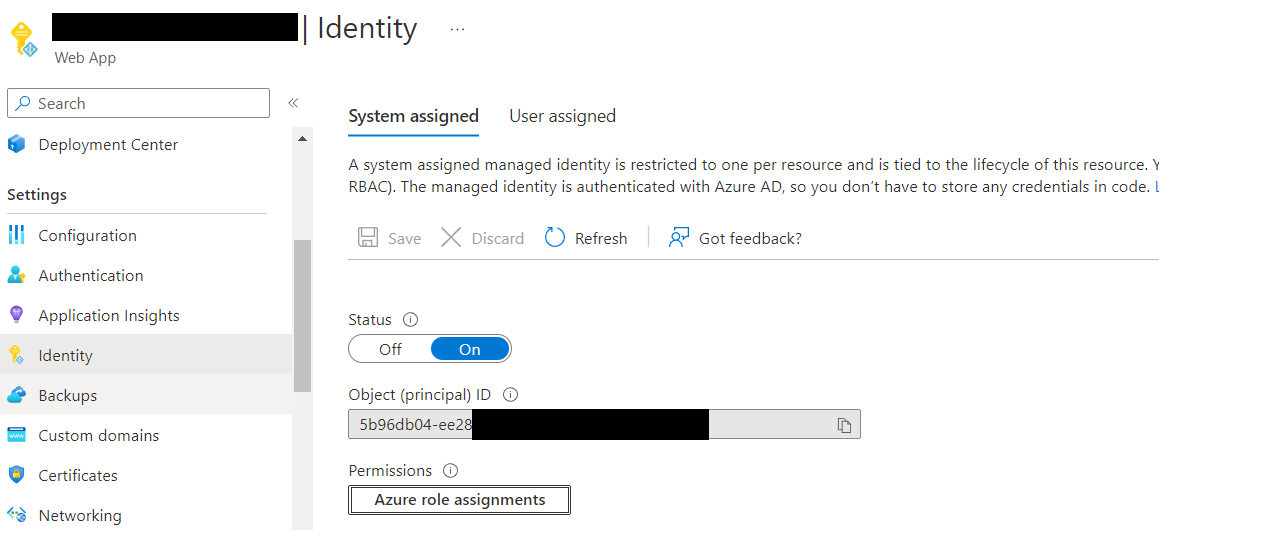Collapse the sidebar with double chevron
This screenshot has width=1263, height=551.
pos(293,103)
